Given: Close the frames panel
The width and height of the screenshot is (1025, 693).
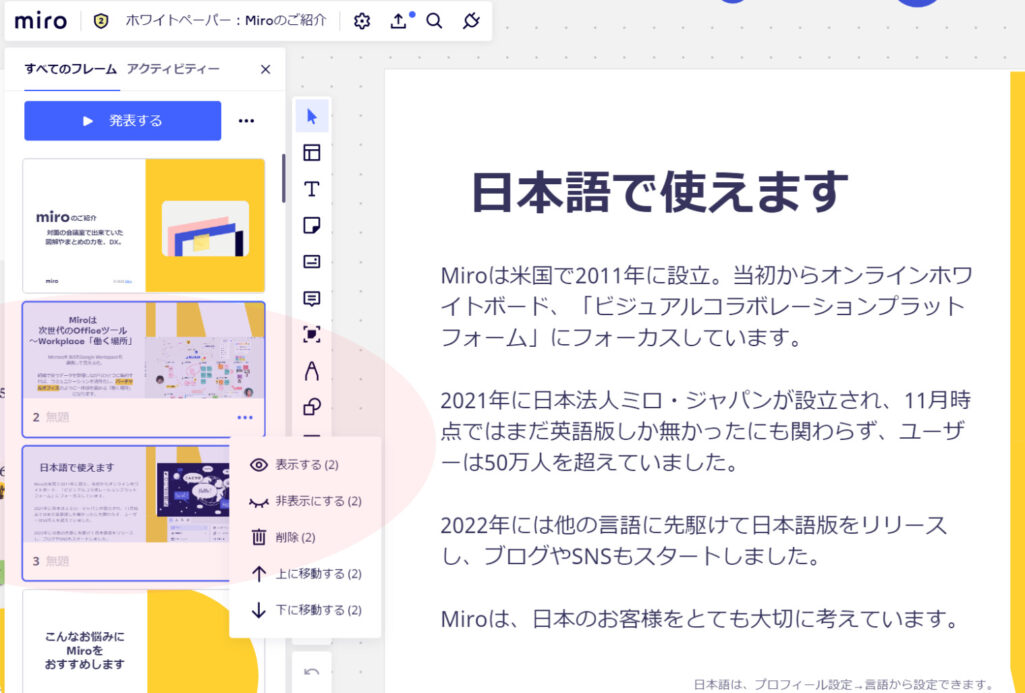Looking at the screenshot, I should pos(265,69).
